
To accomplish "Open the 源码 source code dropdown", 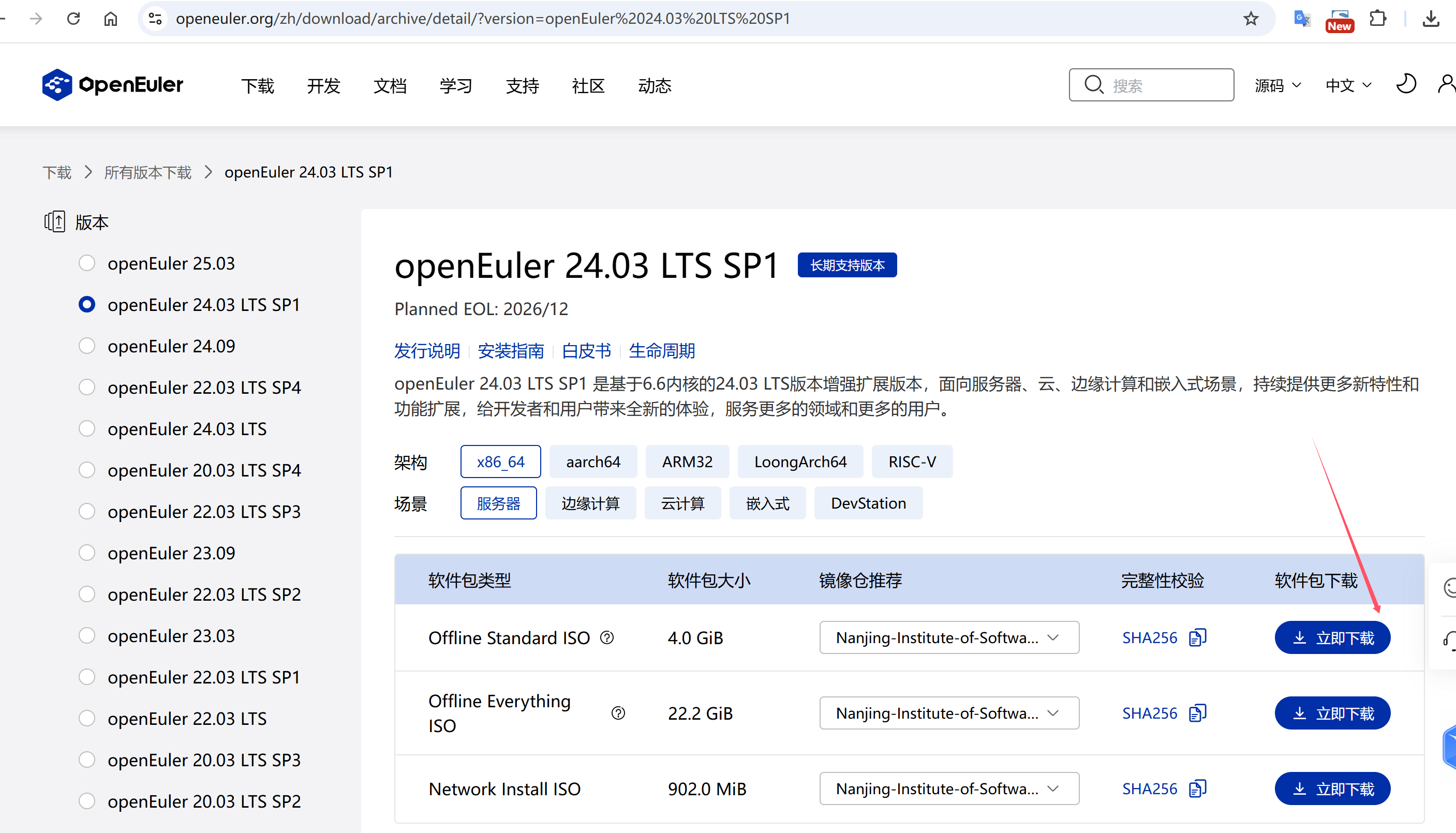I will [1277, 85].
